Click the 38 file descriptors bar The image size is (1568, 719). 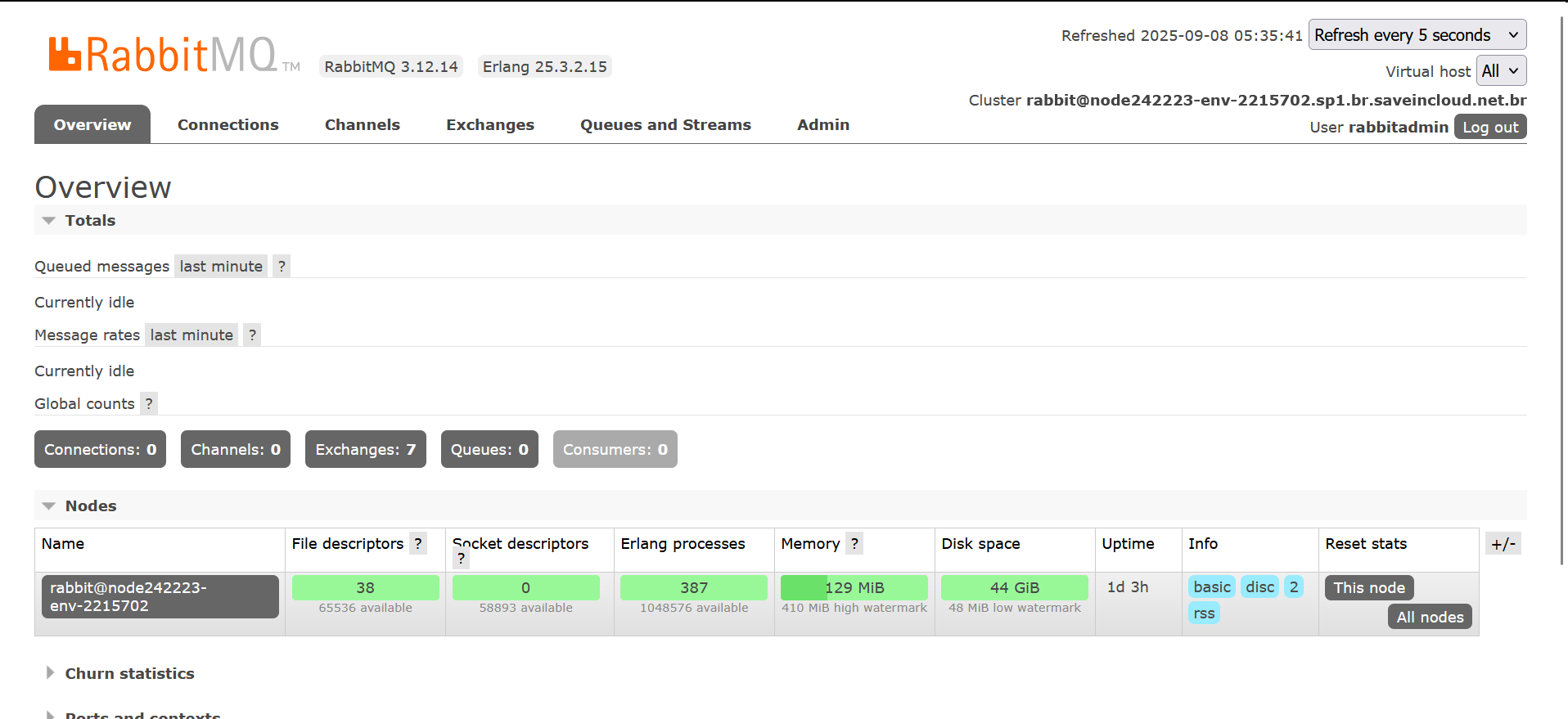pos(366,587)
